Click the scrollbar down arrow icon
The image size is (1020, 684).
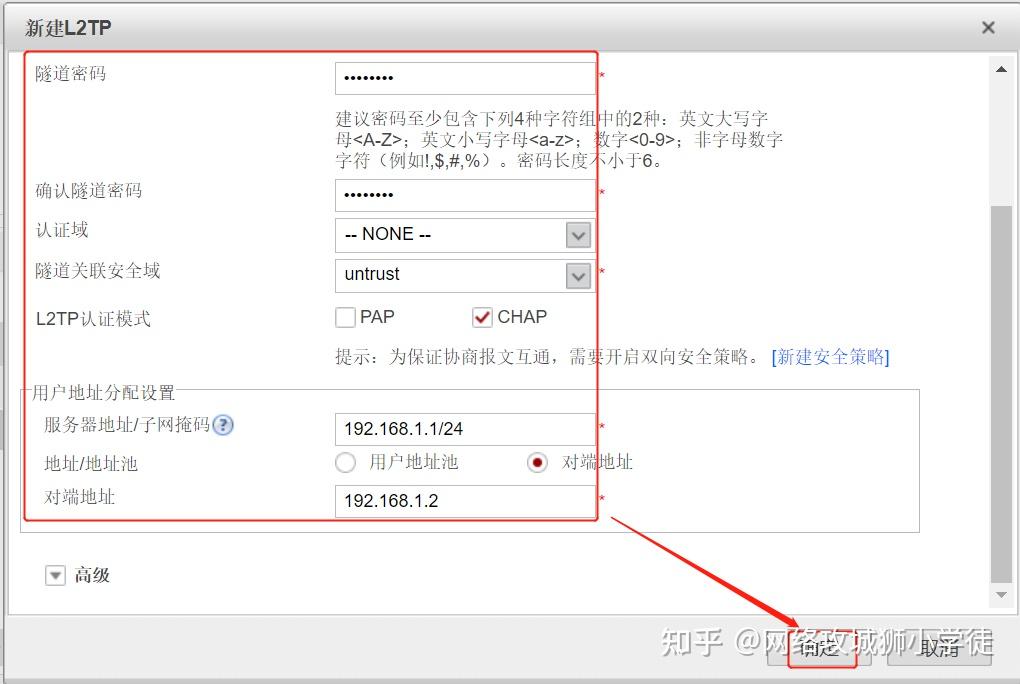[1001, 594]
